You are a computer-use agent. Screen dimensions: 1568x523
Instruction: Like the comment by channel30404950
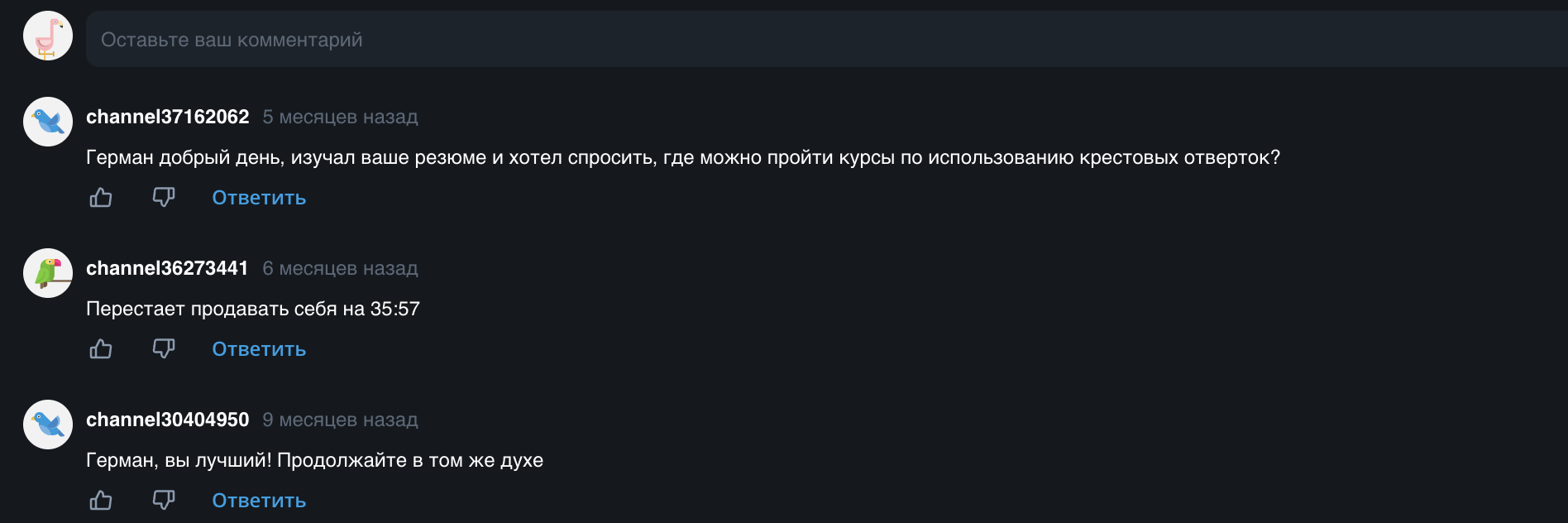click(101, 501)
